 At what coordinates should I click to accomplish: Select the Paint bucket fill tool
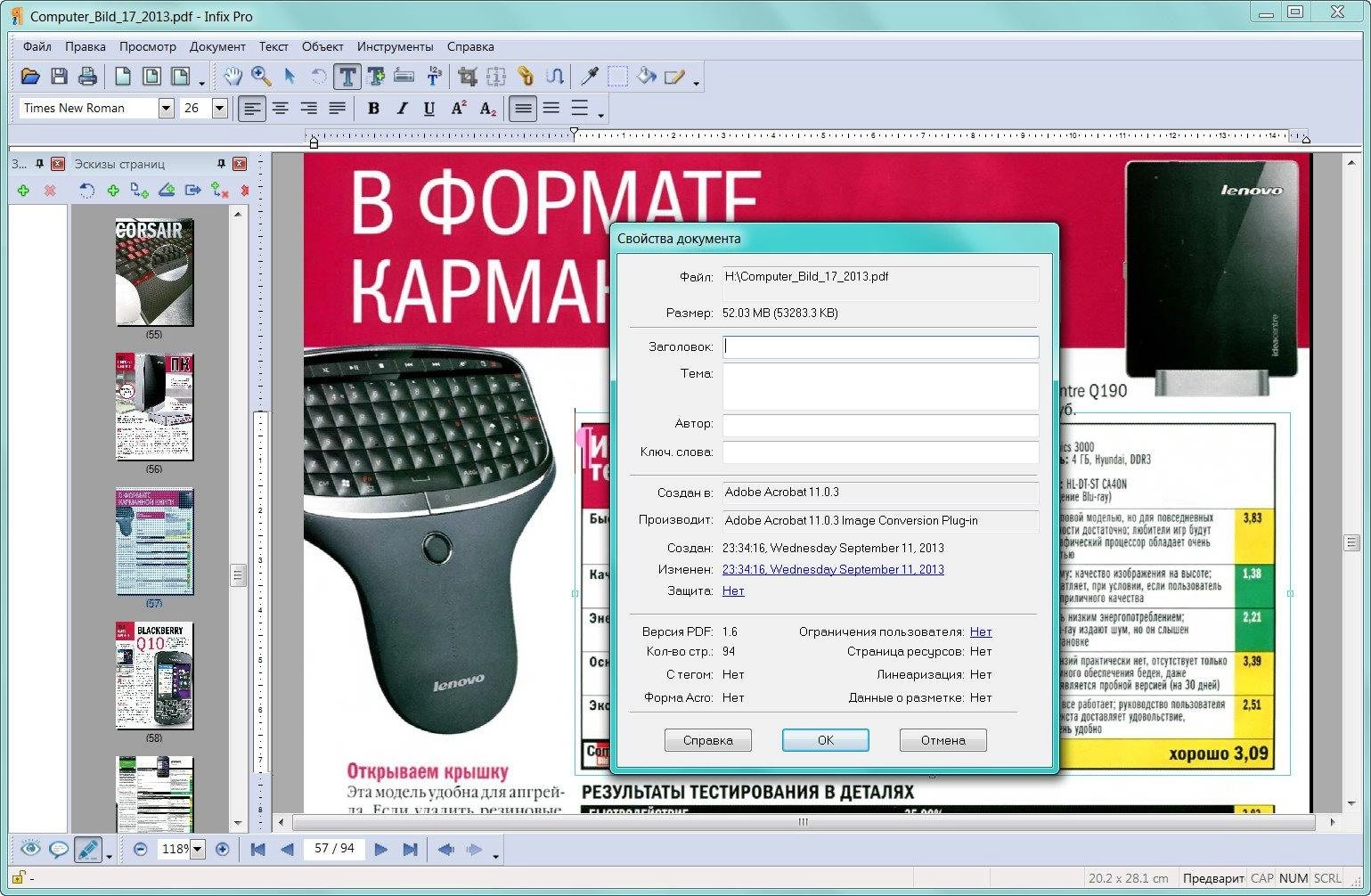click(647, 77)
